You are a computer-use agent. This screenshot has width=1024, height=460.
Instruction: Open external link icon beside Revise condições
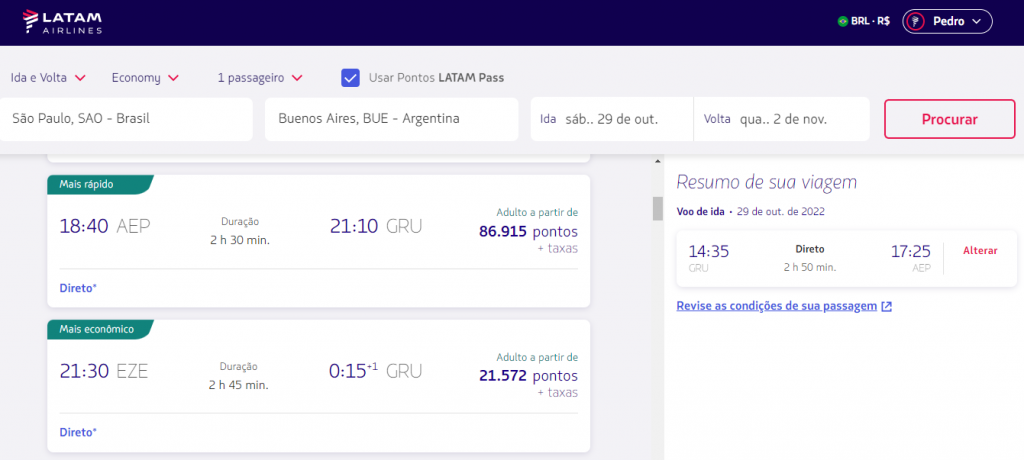[x=887, y=306]
